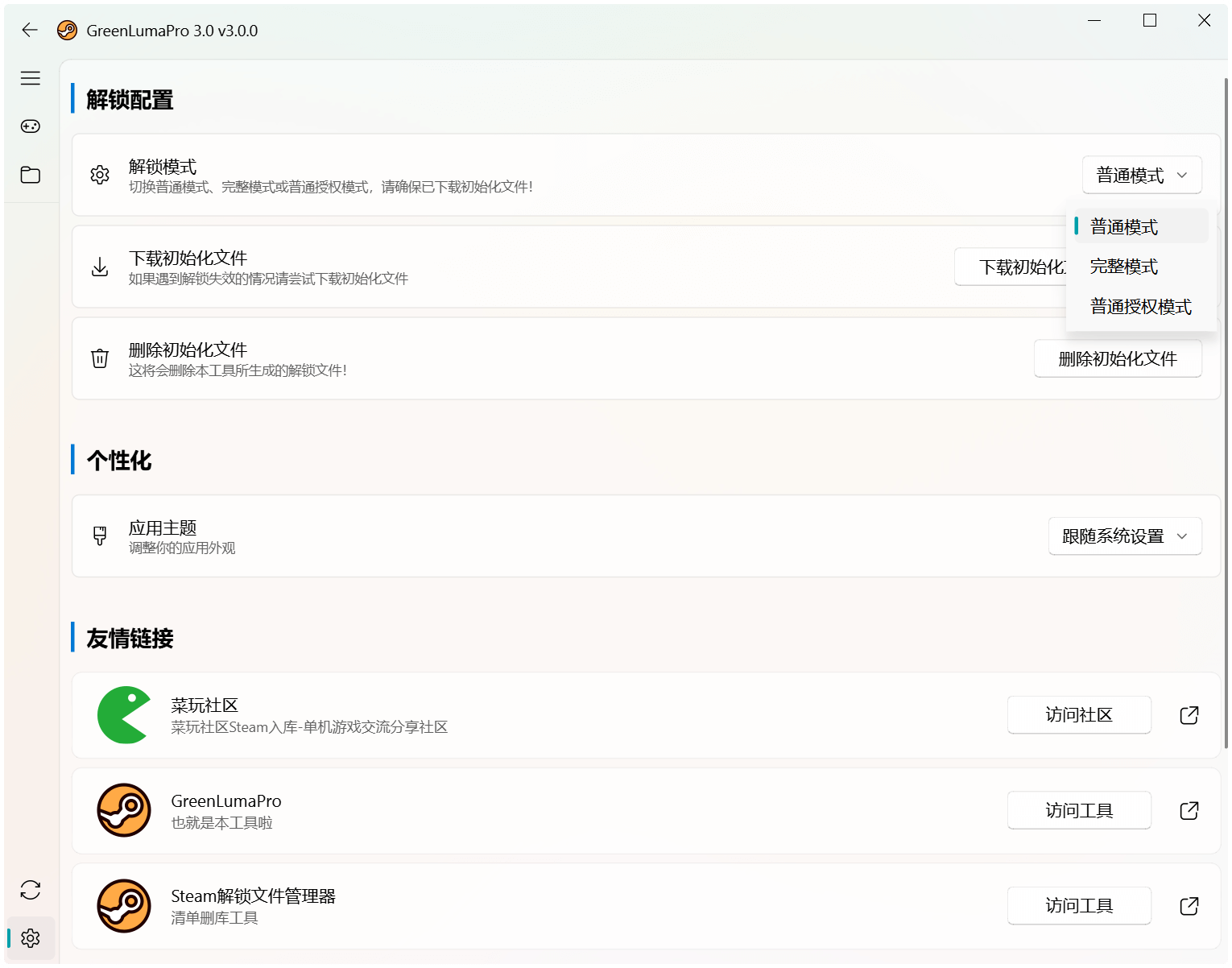1232x968 pixels.
Task: Select 普通授权模式 from the mode list
Action: (1140, 306)
